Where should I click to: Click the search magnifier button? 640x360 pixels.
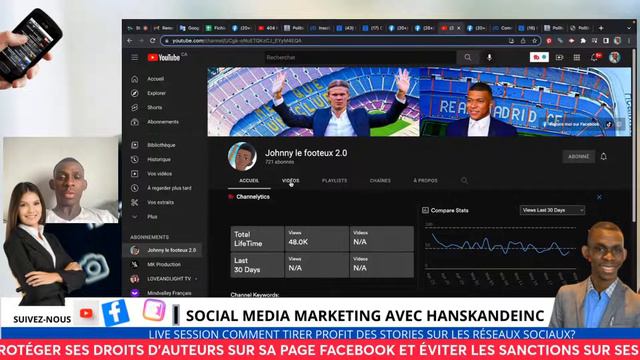tap(468, 58)
